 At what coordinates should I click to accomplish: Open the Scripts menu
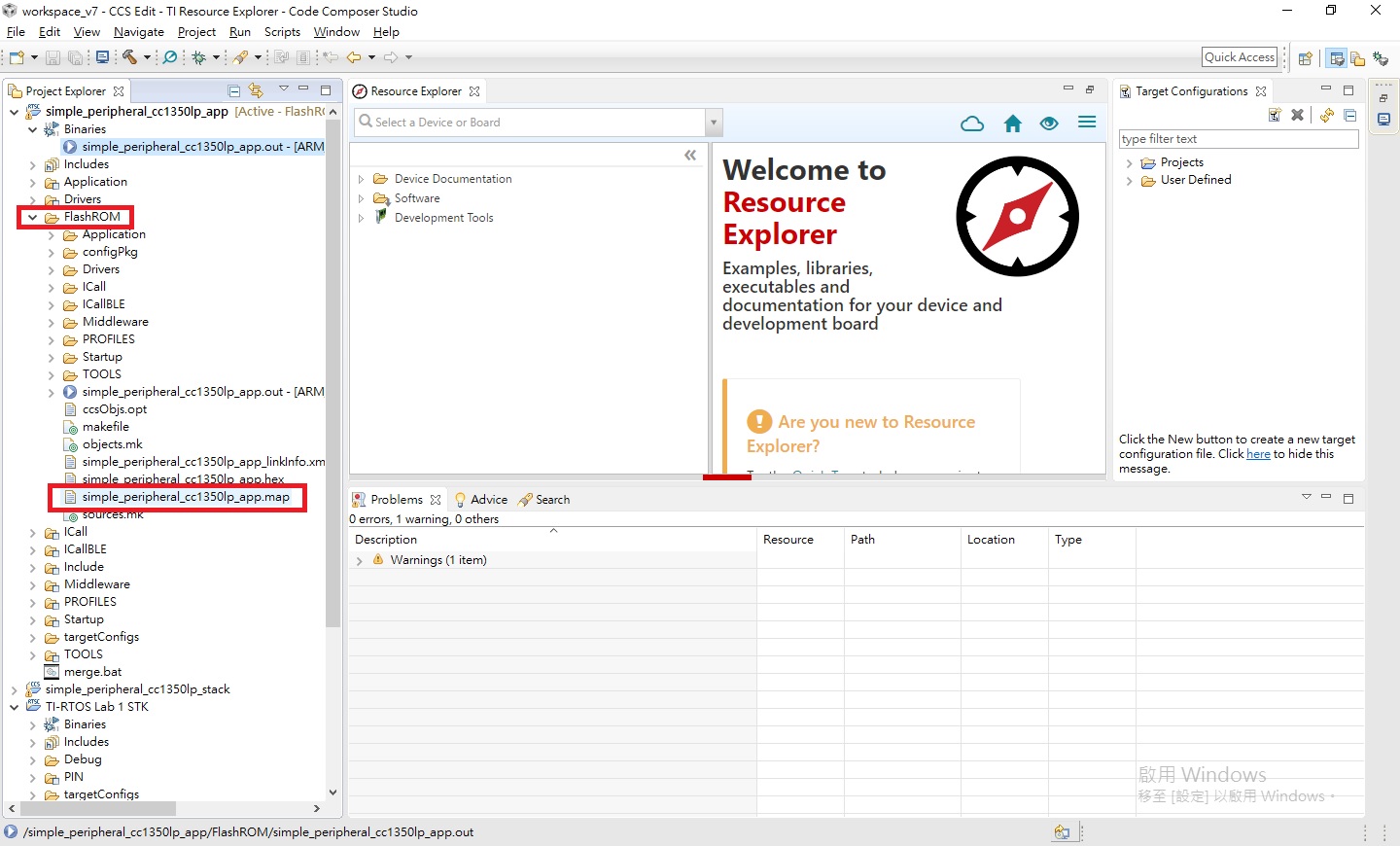coord(282,32)
